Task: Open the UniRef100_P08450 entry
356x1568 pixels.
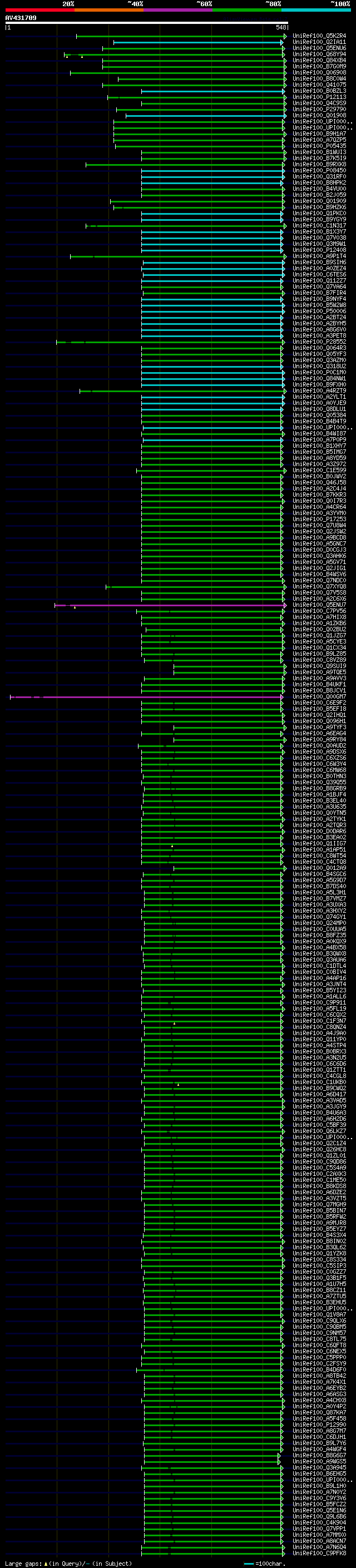Action: pyautogui.click(x=319, y=170)
